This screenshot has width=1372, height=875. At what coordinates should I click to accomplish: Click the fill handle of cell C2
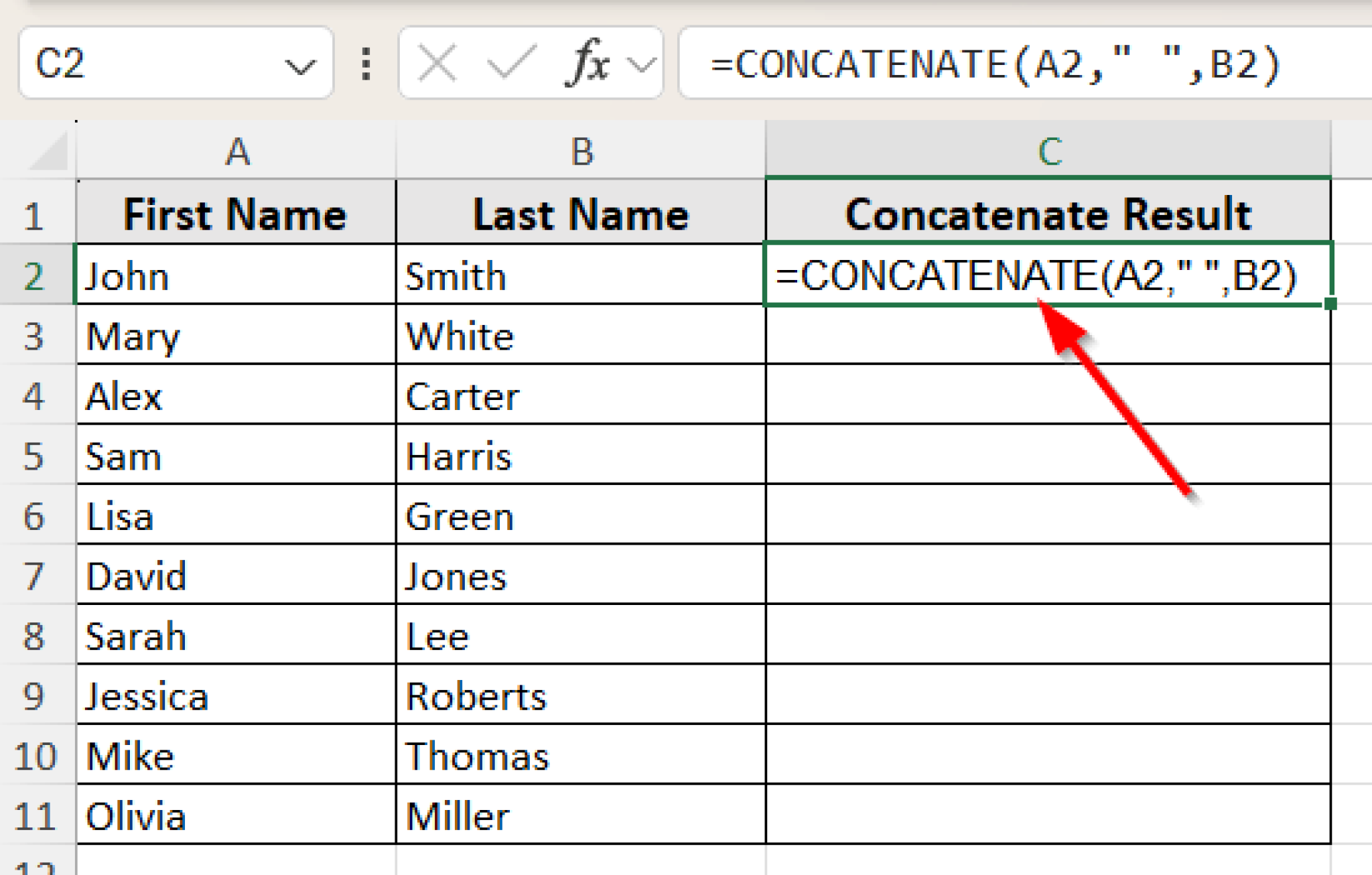[1330, 304]
